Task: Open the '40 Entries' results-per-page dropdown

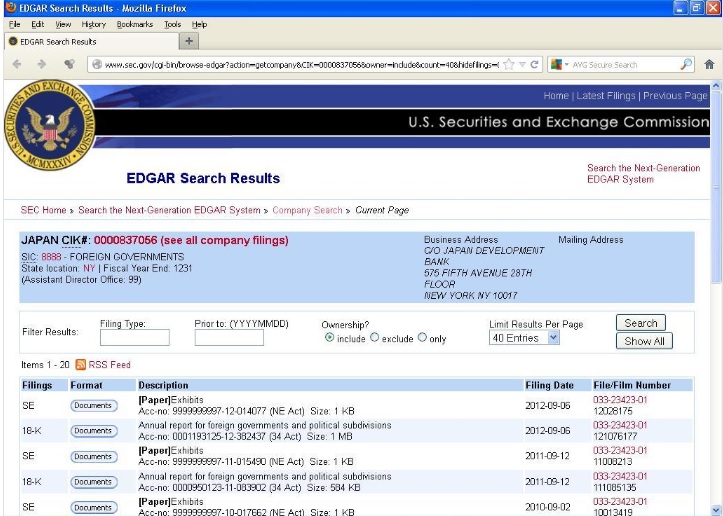Action: point(524,338)
